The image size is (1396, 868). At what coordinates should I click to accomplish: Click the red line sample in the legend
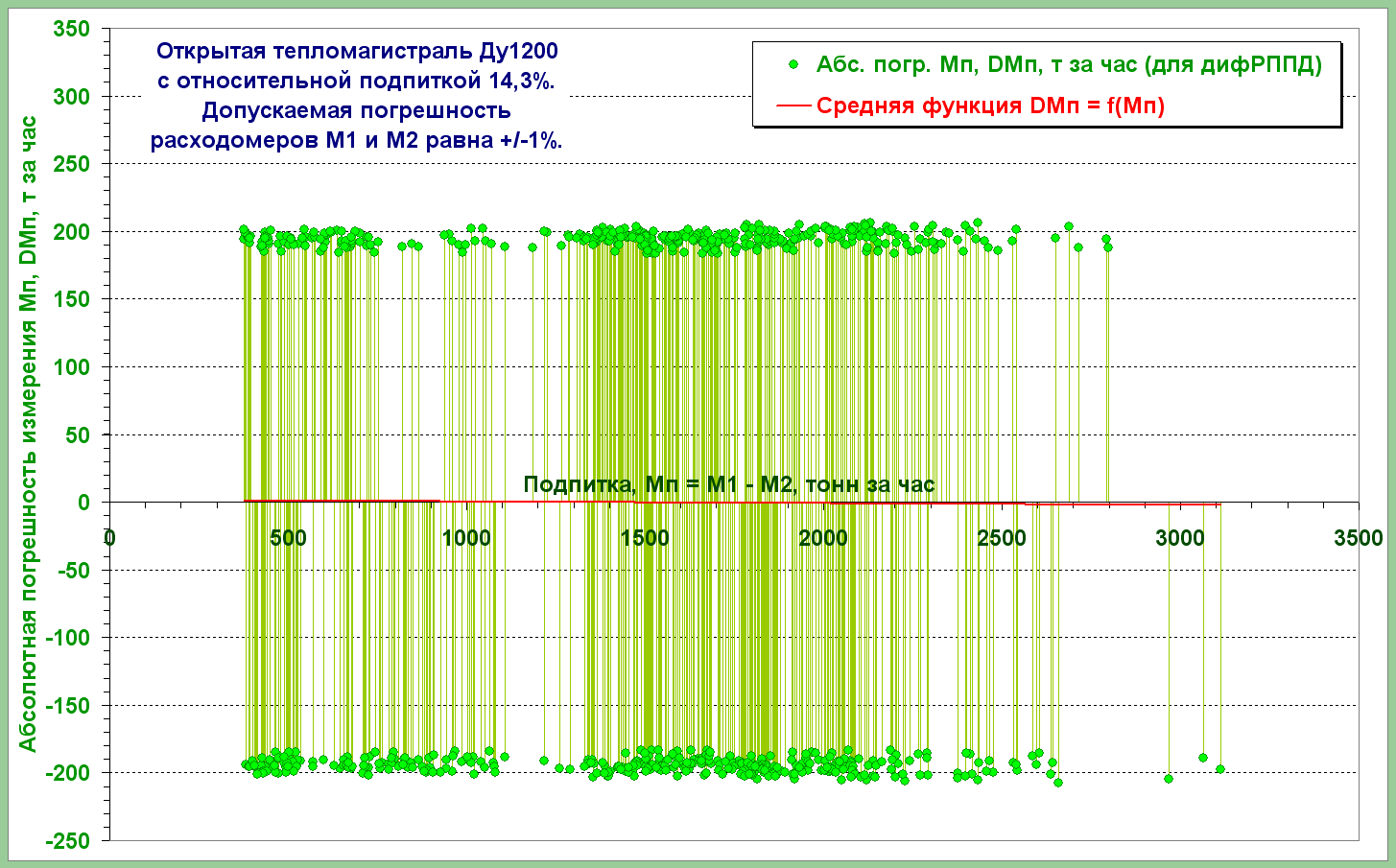coord(793,106)
